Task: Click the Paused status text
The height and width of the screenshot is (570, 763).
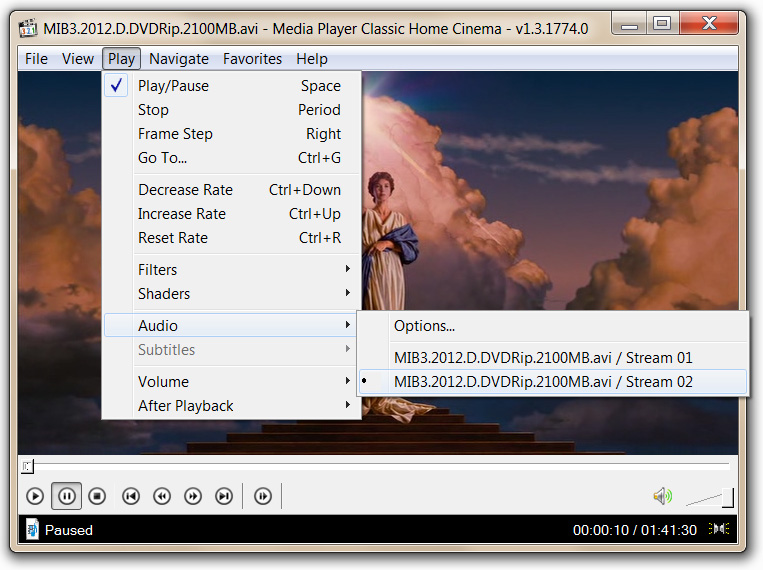Action: [x=69, y=530]
